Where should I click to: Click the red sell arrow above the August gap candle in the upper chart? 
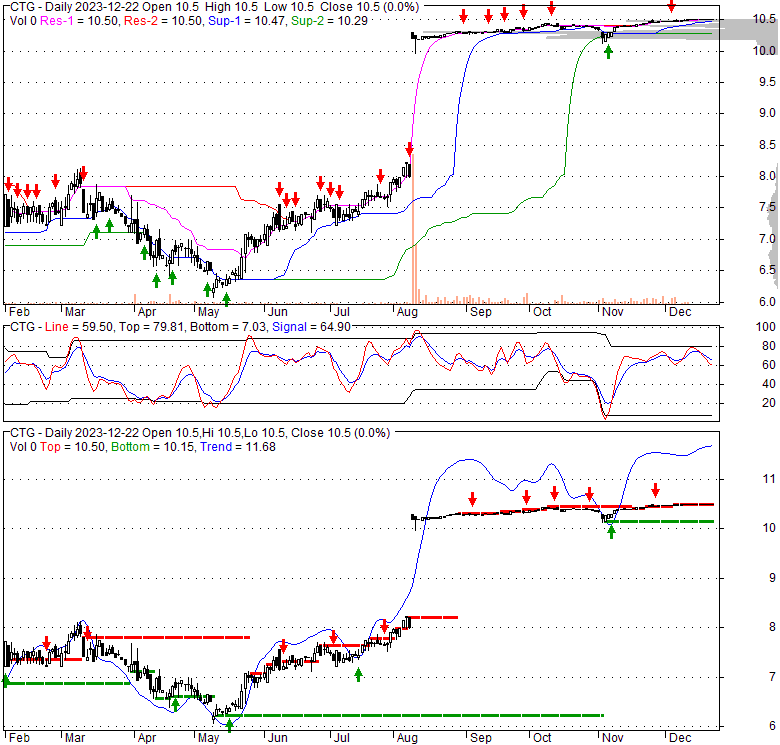[409, 149]
